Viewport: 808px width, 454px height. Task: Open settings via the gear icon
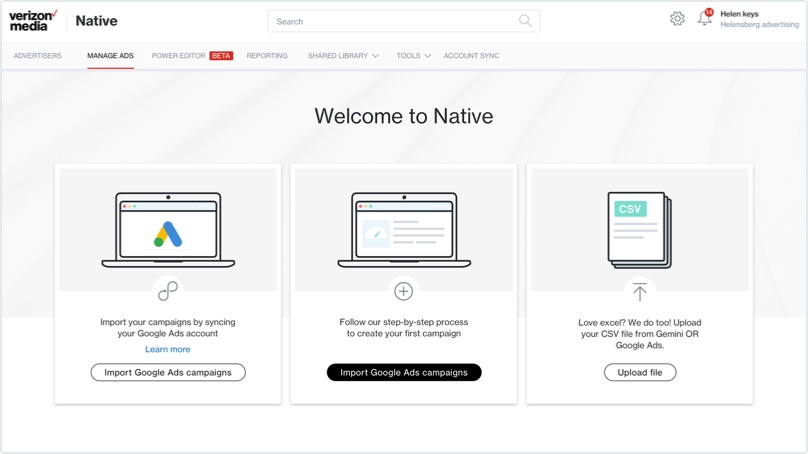[677, 19]
